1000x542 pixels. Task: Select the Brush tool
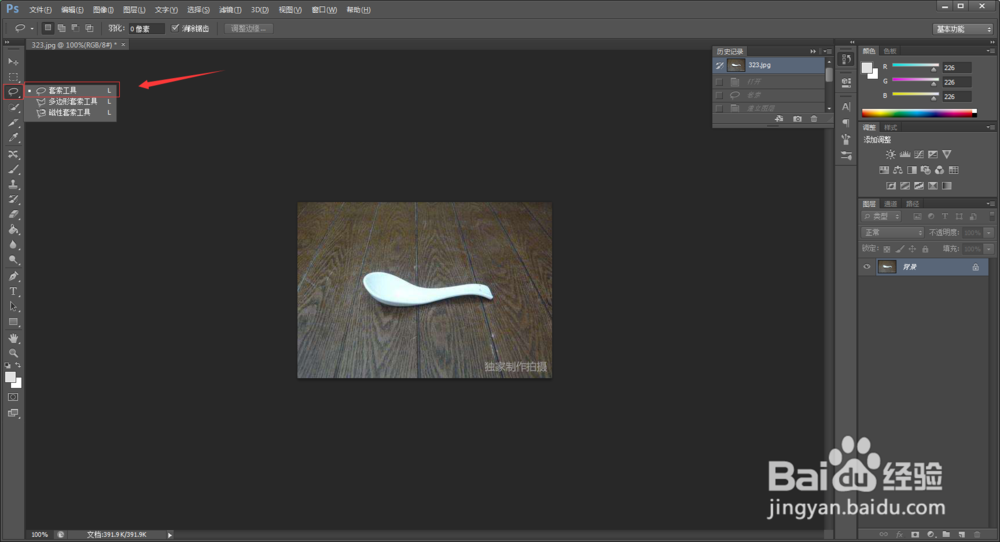[x=13, y=170]
